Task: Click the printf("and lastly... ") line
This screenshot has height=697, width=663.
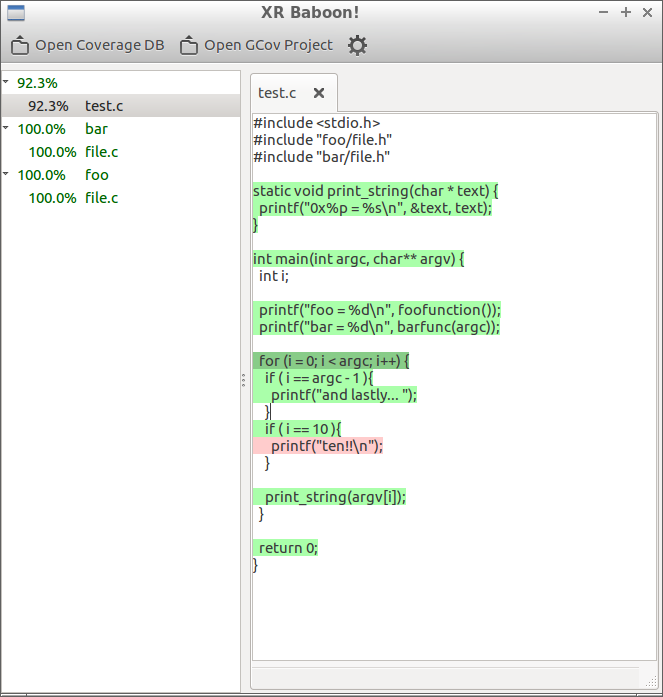Action: click(x=335, y=395)
